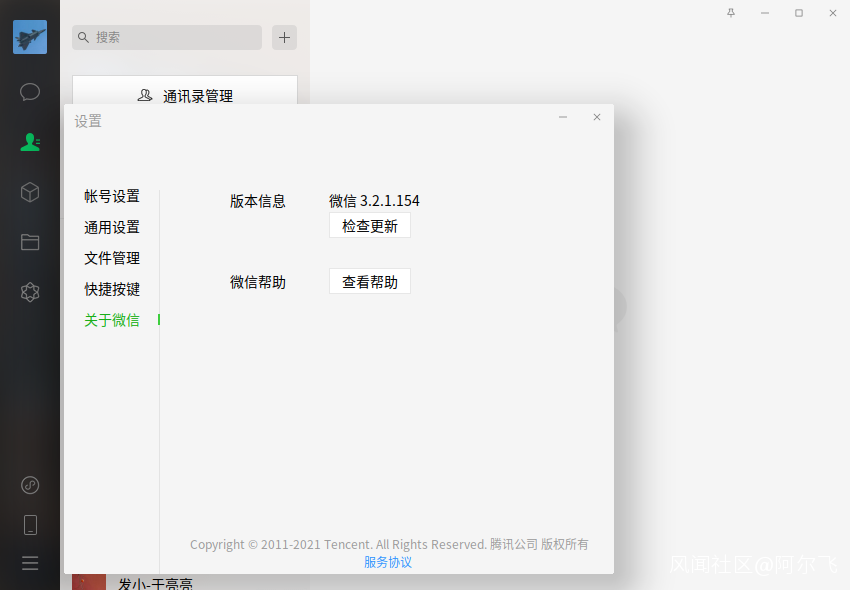The width and height of the screenshot is (850, 590).
Task: Open the Favorites cube icon
Action: (30, 192)
